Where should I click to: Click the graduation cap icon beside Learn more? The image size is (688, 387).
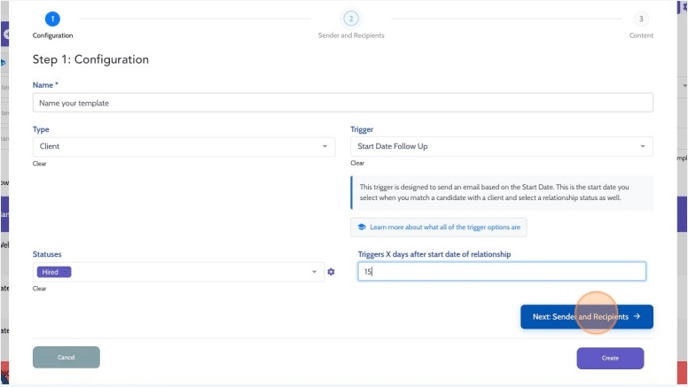(362, 227)
